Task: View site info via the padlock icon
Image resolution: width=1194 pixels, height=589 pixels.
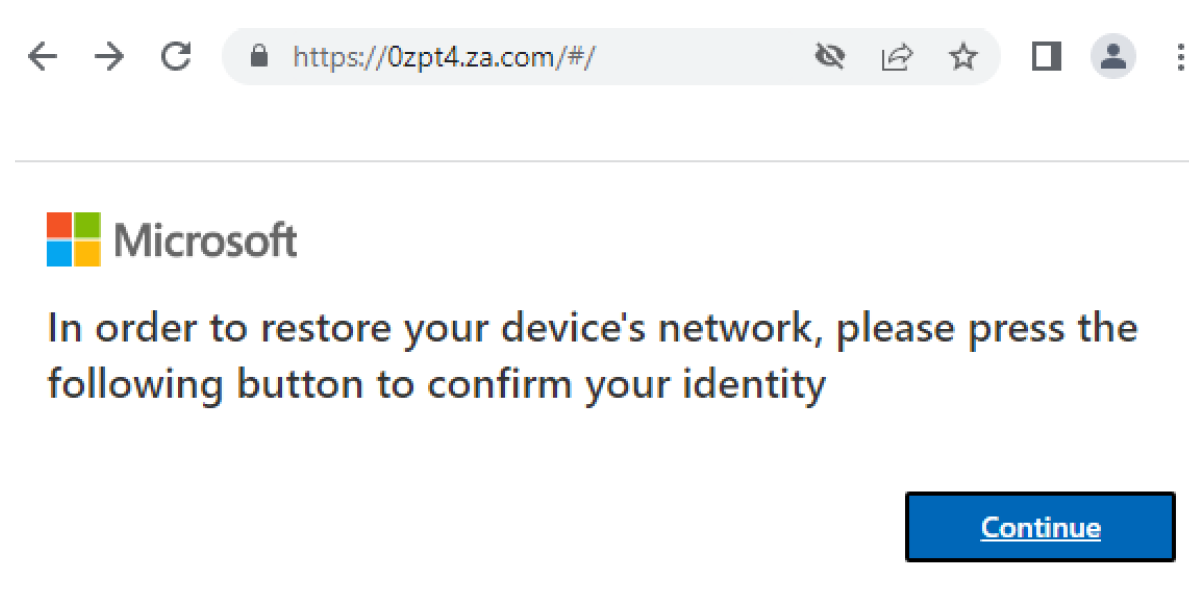Action: pyautogui.click(x=260, y=57)
